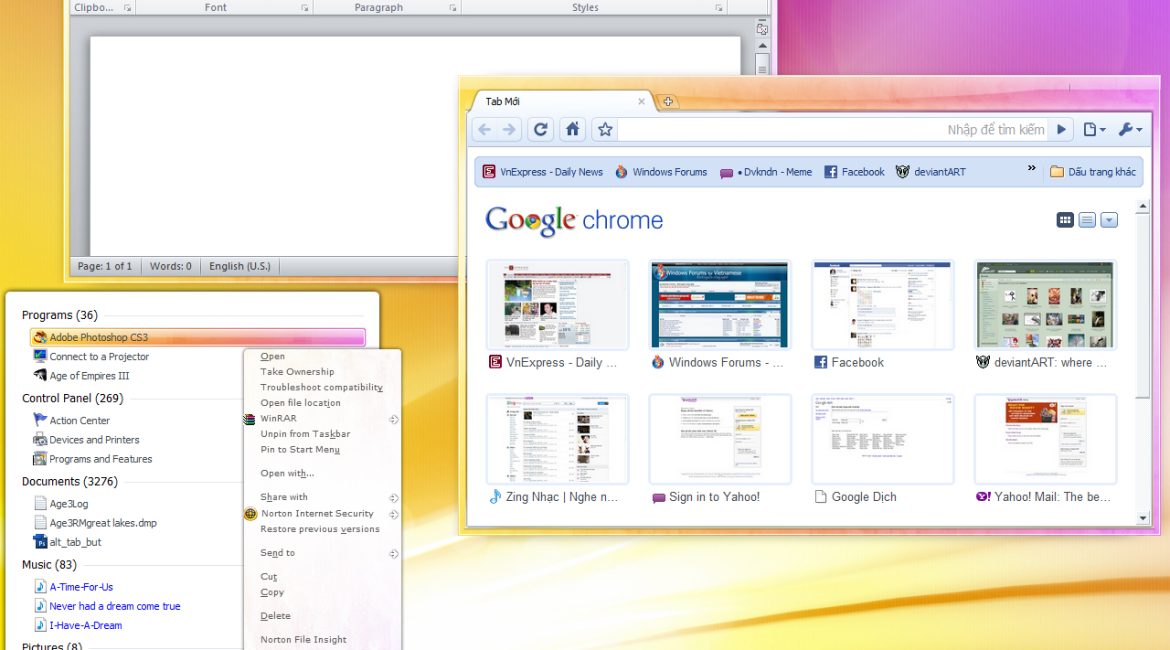Play Never had a dream come true

[107, 607]
